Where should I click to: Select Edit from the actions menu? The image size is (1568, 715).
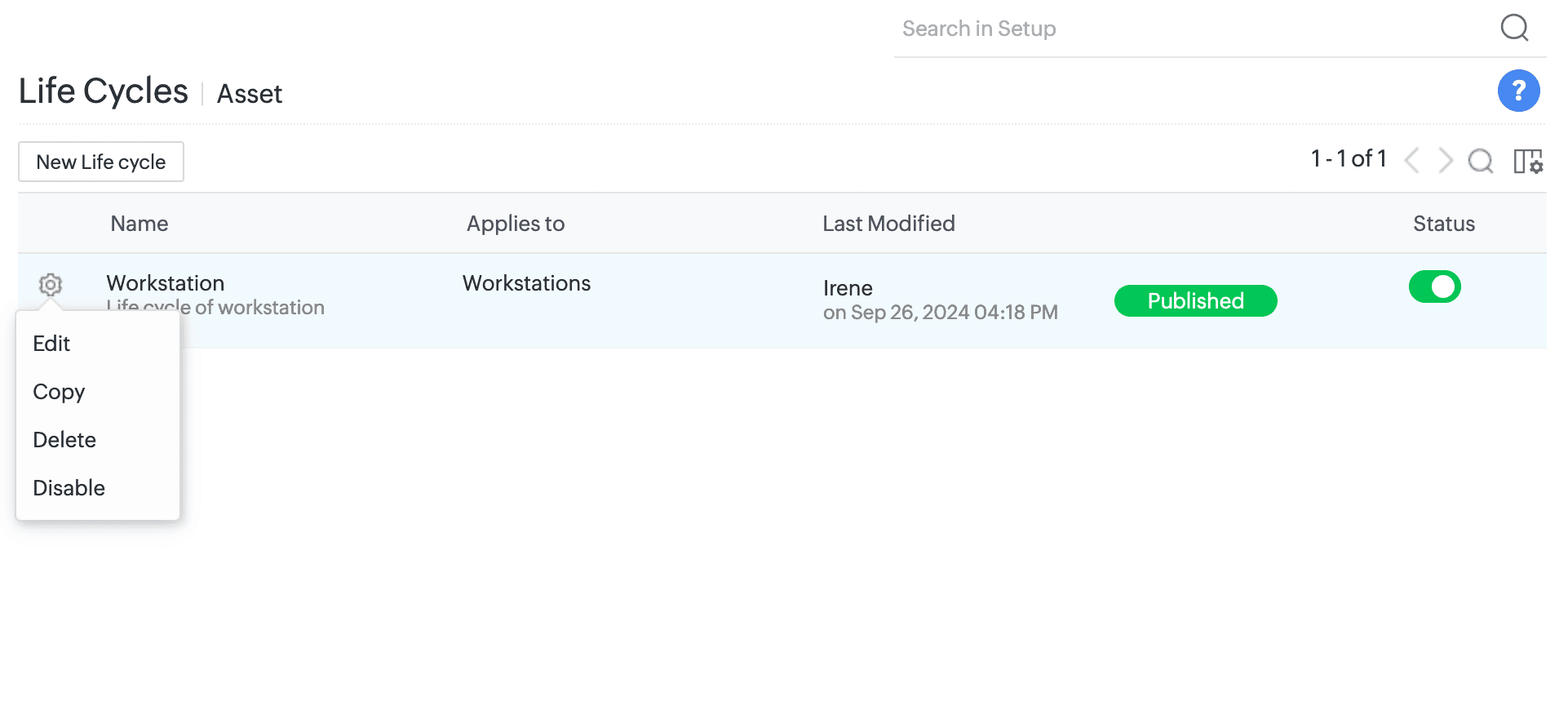coord(51,344)
